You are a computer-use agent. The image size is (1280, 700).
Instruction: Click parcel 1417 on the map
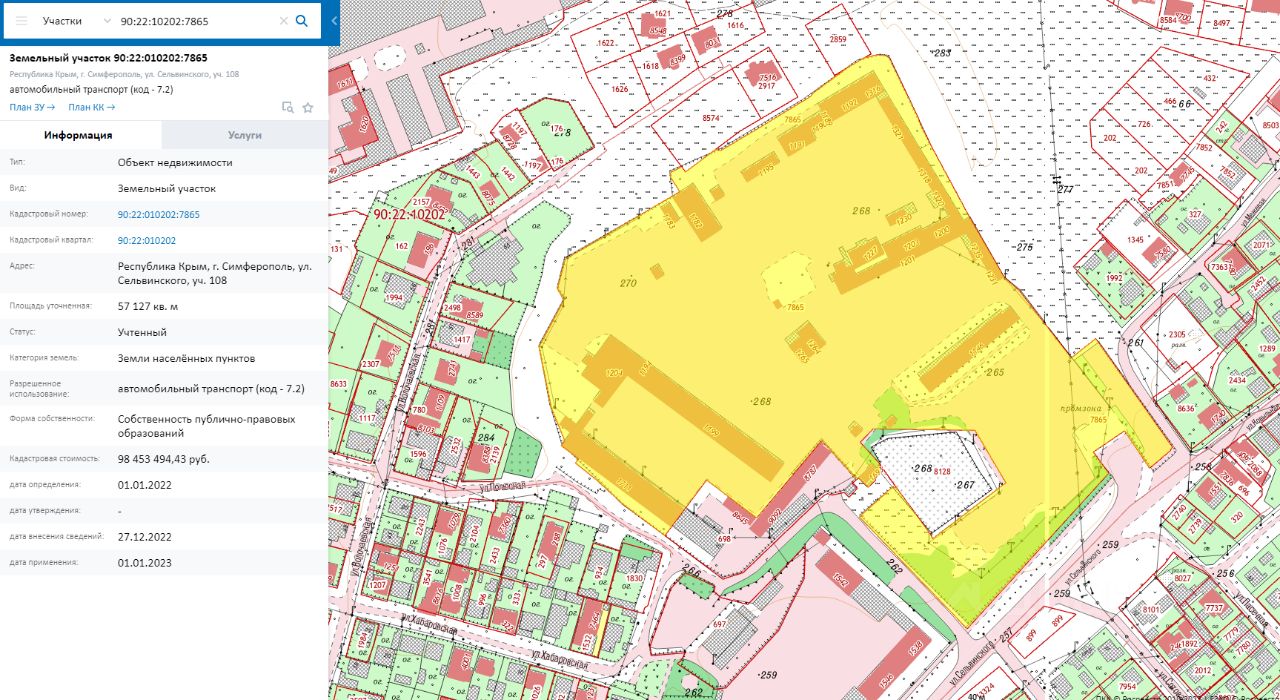tap(461, 340)
